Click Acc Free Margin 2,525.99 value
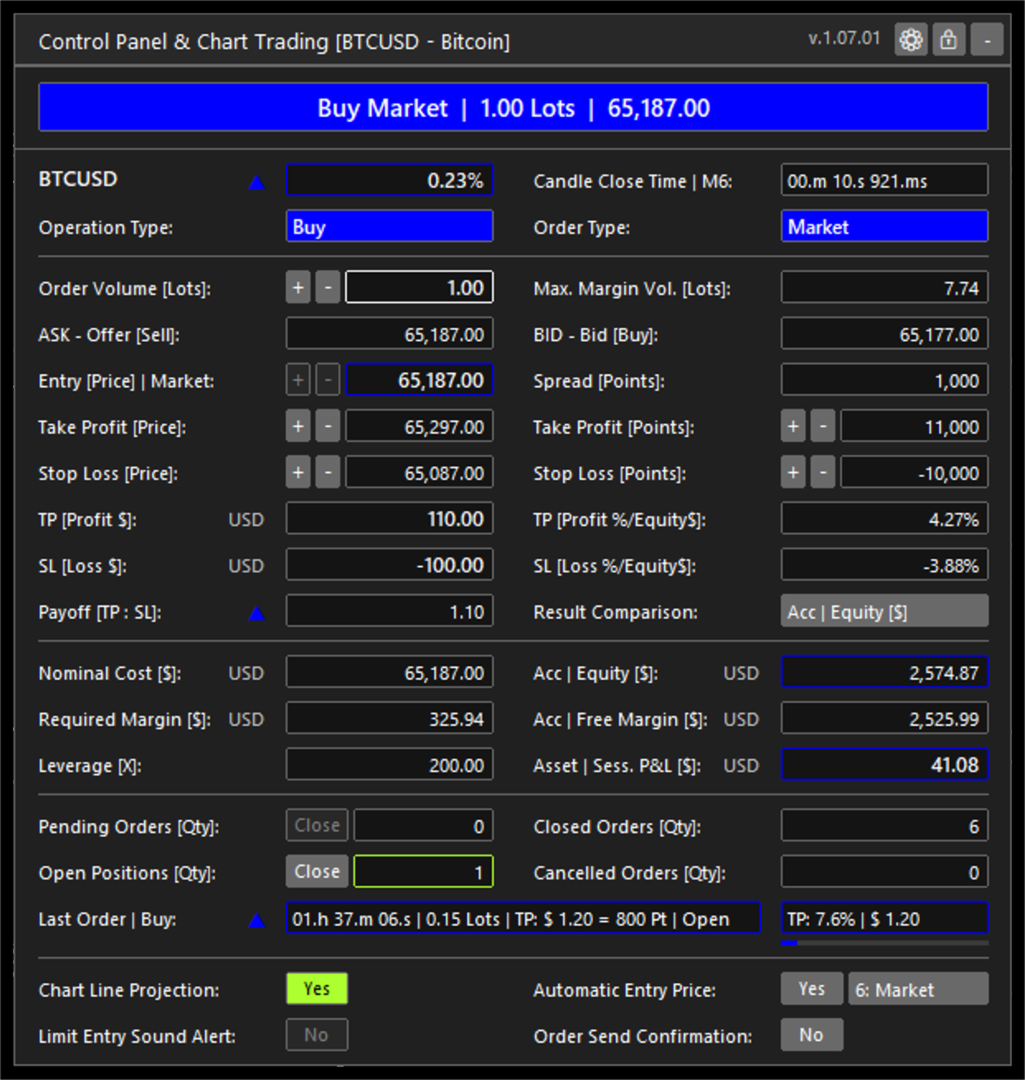The width and height of the screenshot is (1025, 1080). tap(884, 718)
